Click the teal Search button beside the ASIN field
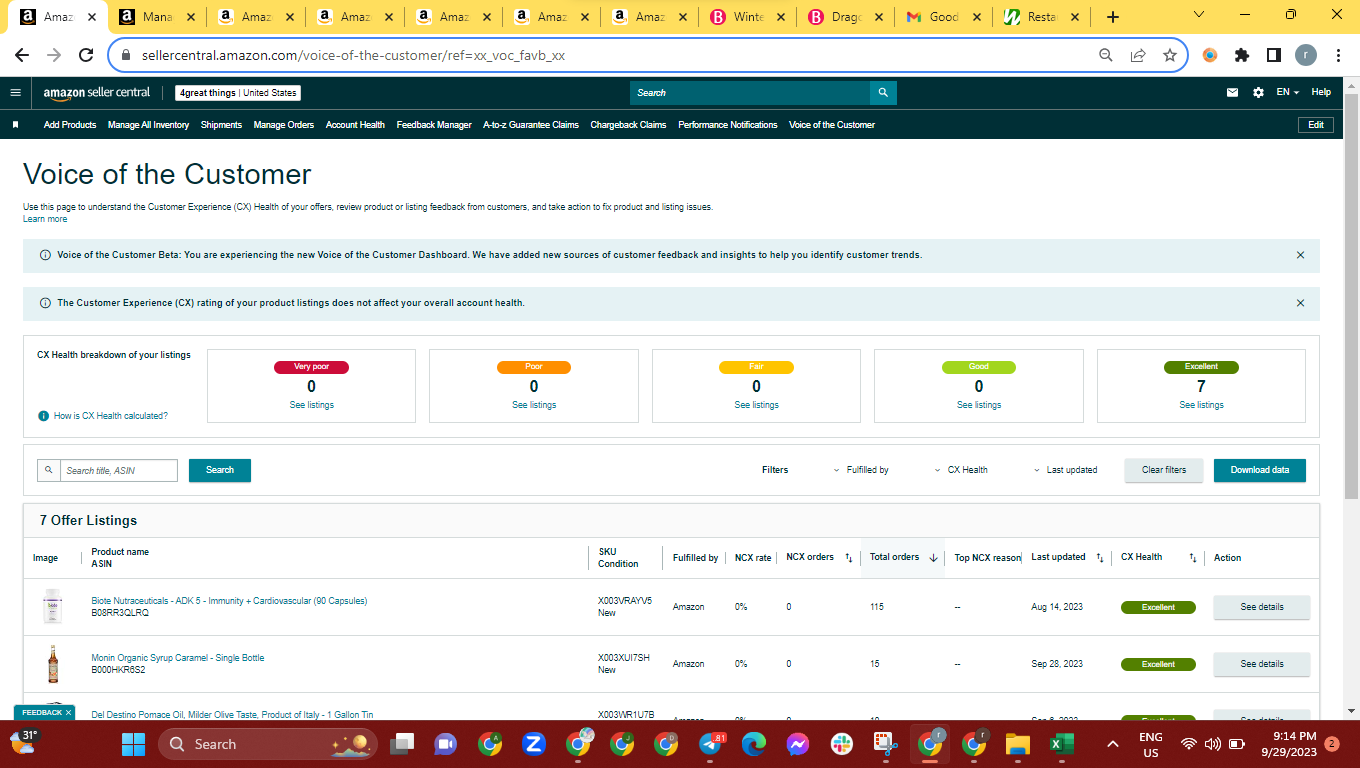Screen dimensions: 1360x768 coord(220,470)
